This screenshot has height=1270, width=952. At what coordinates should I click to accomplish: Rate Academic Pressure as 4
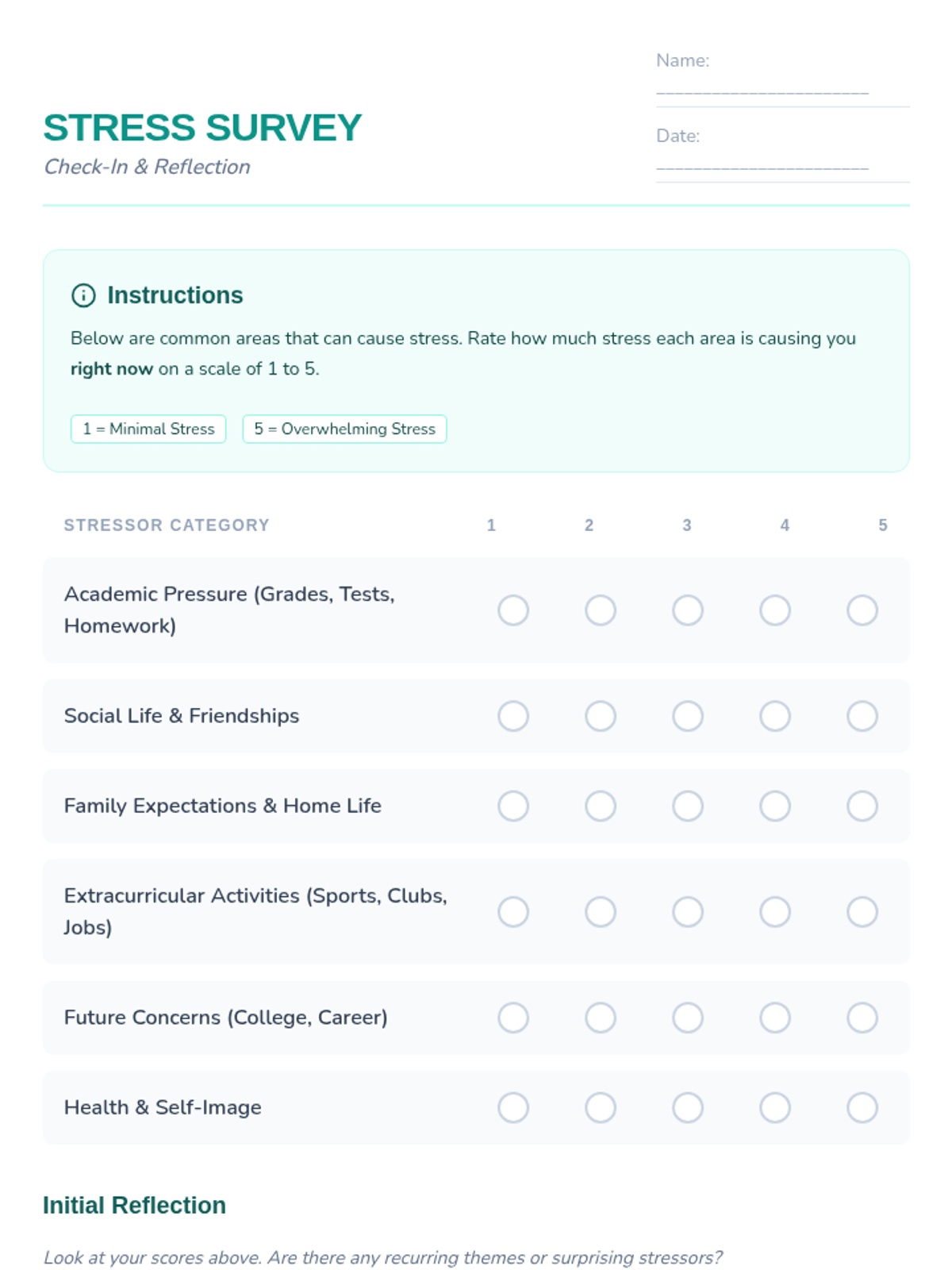pos(775,610)
